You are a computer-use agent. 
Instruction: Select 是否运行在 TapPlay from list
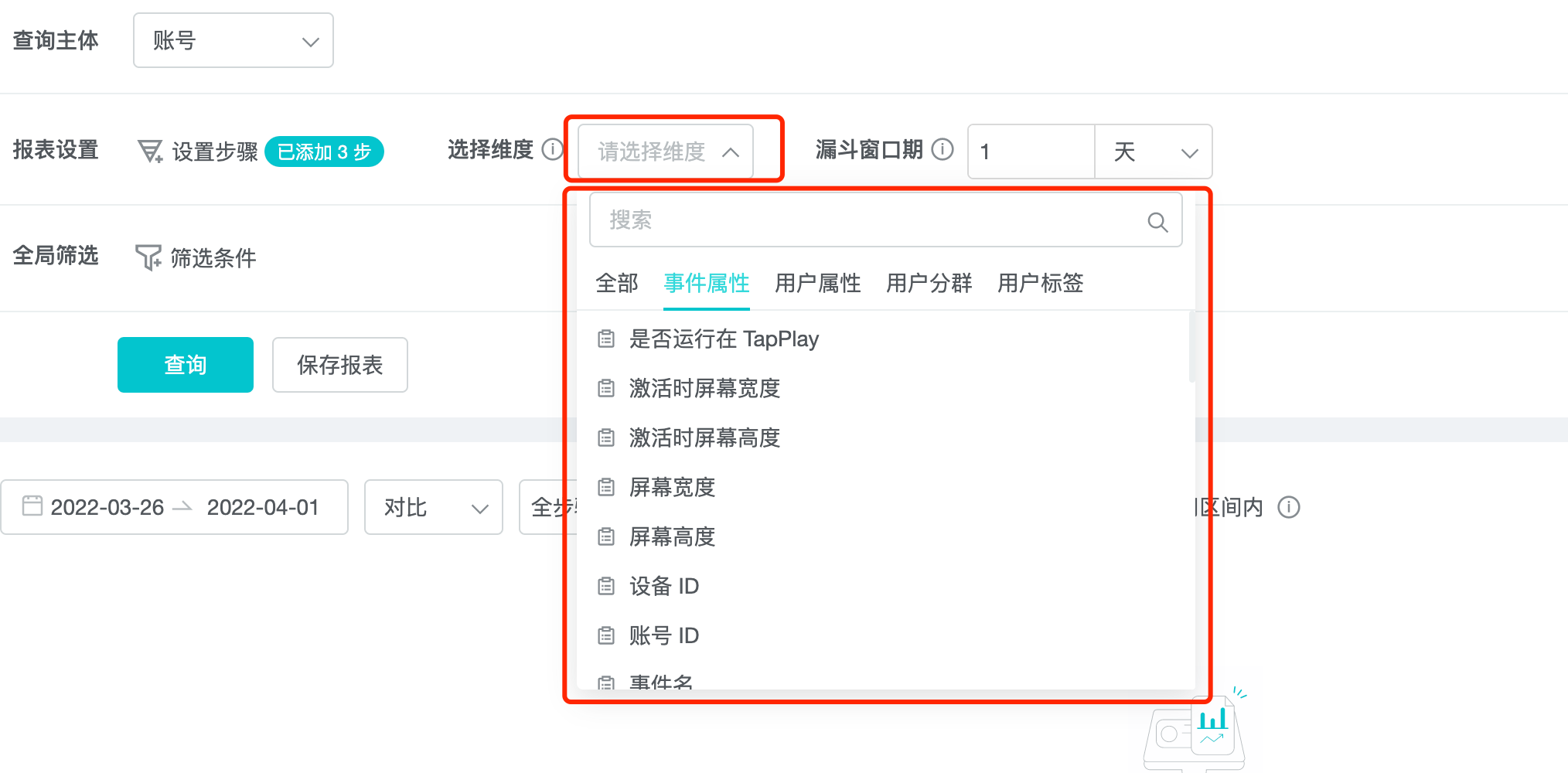[724, 339]
